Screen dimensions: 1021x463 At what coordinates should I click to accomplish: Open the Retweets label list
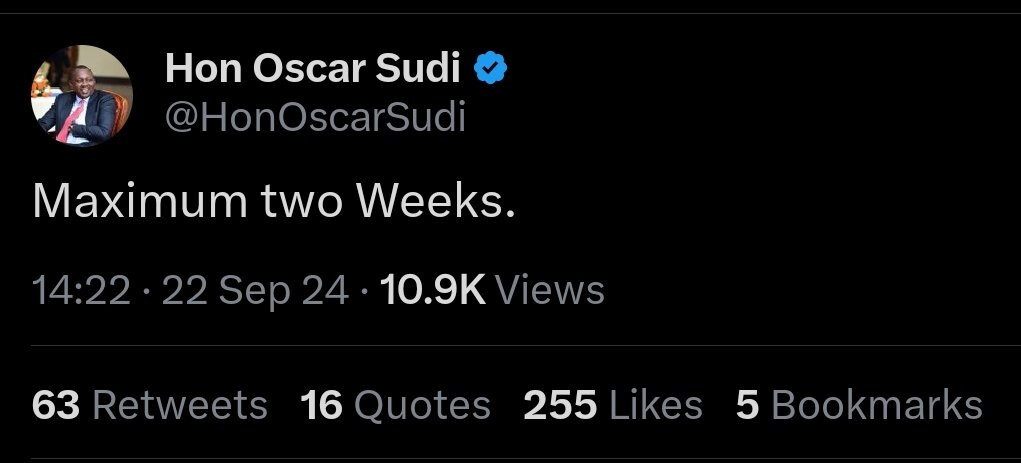coord(180,405)
